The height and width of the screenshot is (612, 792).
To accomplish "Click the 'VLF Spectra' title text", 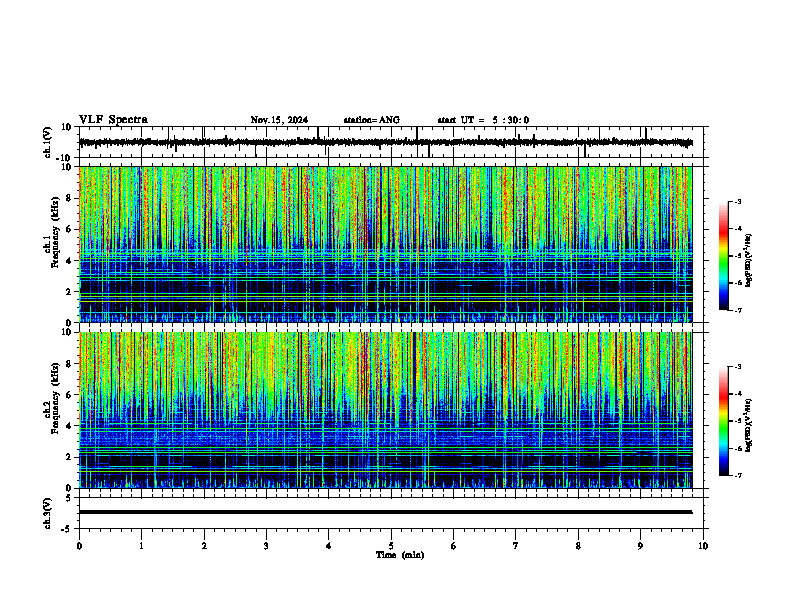I will [113, 120].
